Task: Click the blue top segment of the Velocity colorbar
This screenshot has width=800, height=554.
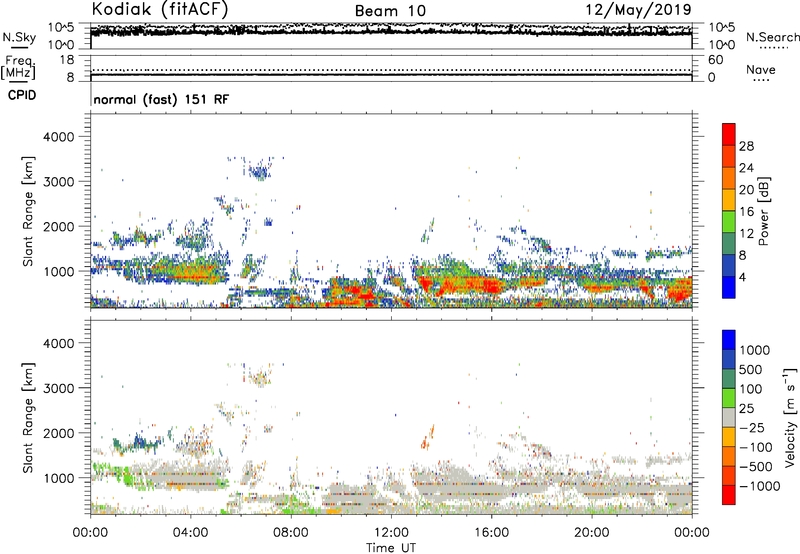Action: tap(729, 340)
